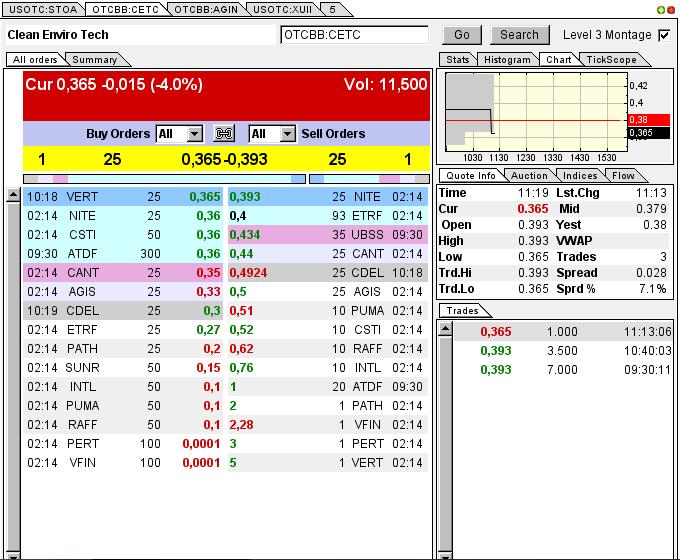Click the Clean Enviro Tech company name
680x560 pixels.
[x=58, y=35]
